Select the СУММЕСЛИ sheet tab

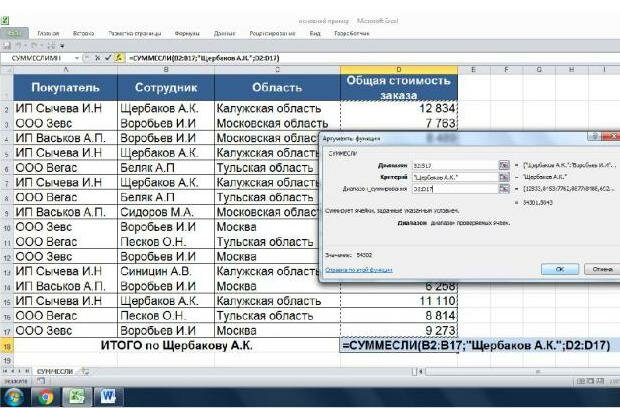click(55, 372)
